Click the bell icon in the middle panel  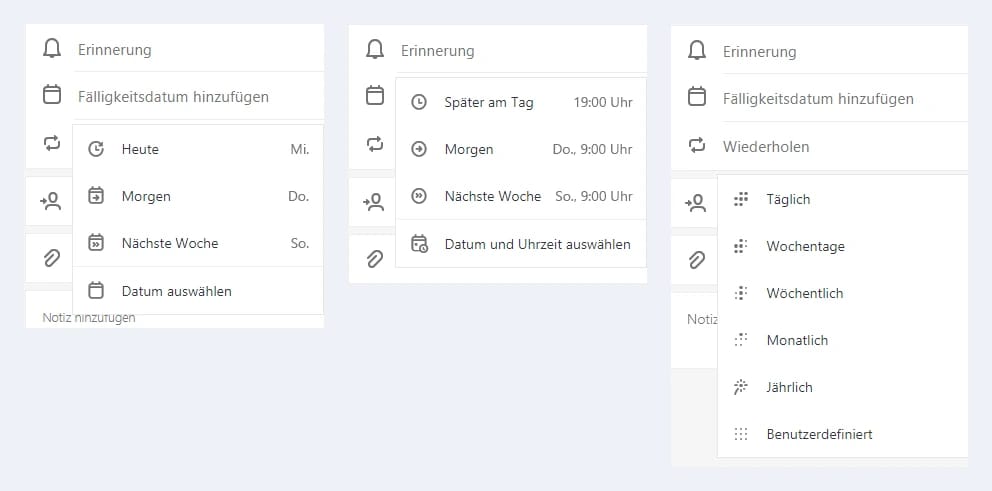tap(375, 49)
